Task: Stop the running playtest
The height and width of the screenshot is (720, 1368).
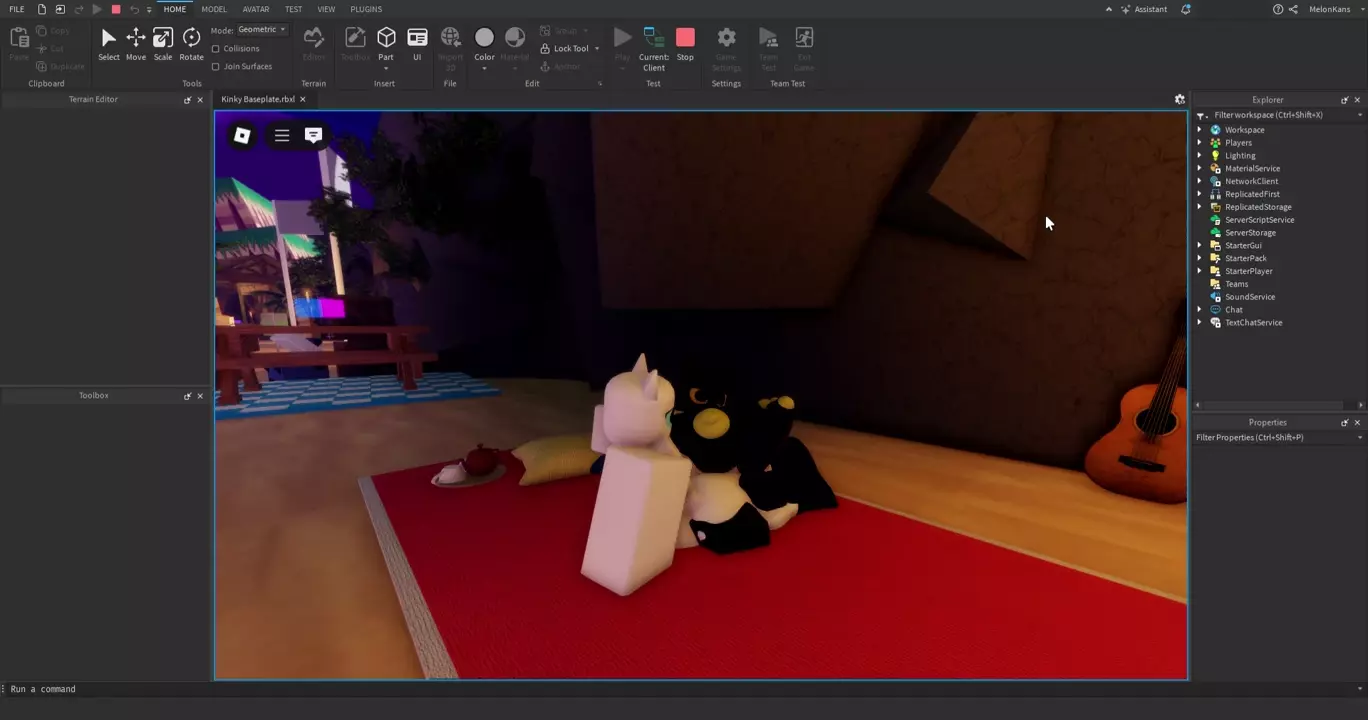Action: [685, 43]
